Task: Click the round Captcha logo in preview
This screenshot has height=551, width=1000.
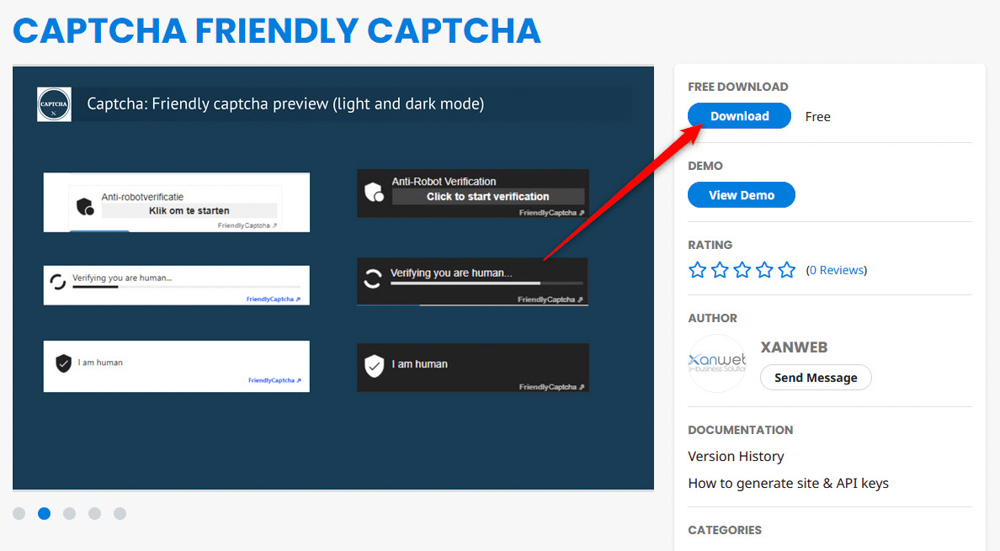Action: [x=54, y=104]
